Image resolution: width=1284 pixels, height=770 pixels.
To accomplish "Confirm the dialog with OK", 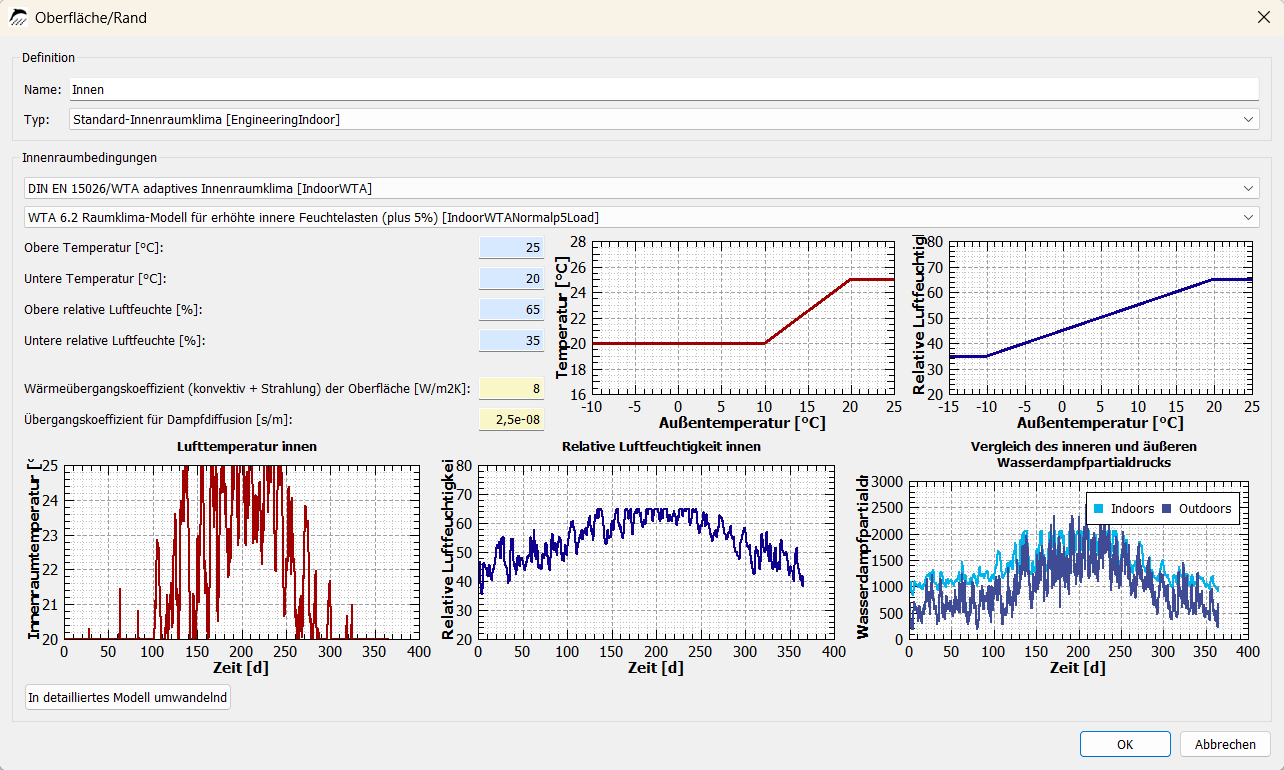I will (x=1125, y=744).
